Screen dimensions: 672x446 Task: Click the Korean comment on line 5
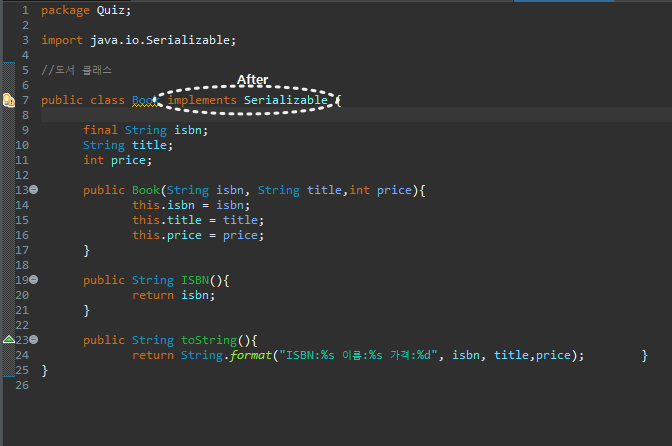[x=76, y=70]
